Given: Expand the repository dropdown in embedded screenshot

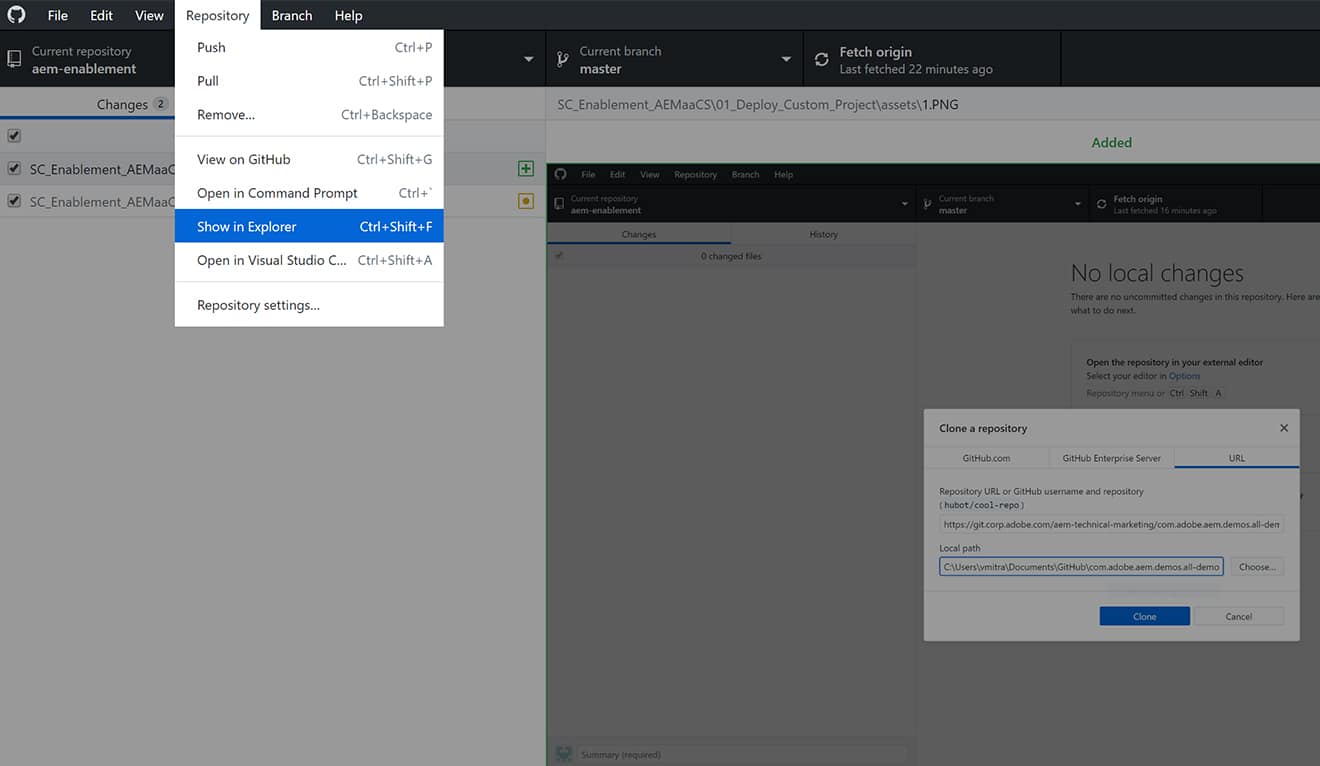Looking at the screenshot, I should pos(906,201).
